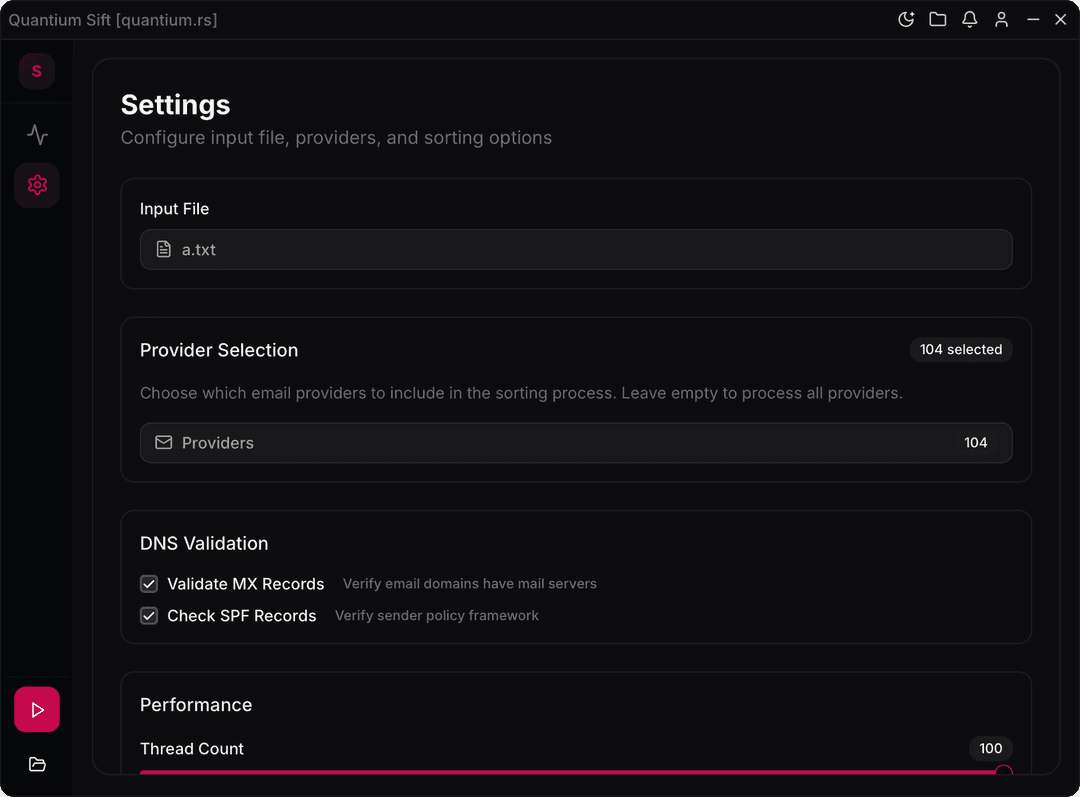Click the document icon beside a.txt
The height and width of the screenshot is (797, 1080).
coord(163,249)
